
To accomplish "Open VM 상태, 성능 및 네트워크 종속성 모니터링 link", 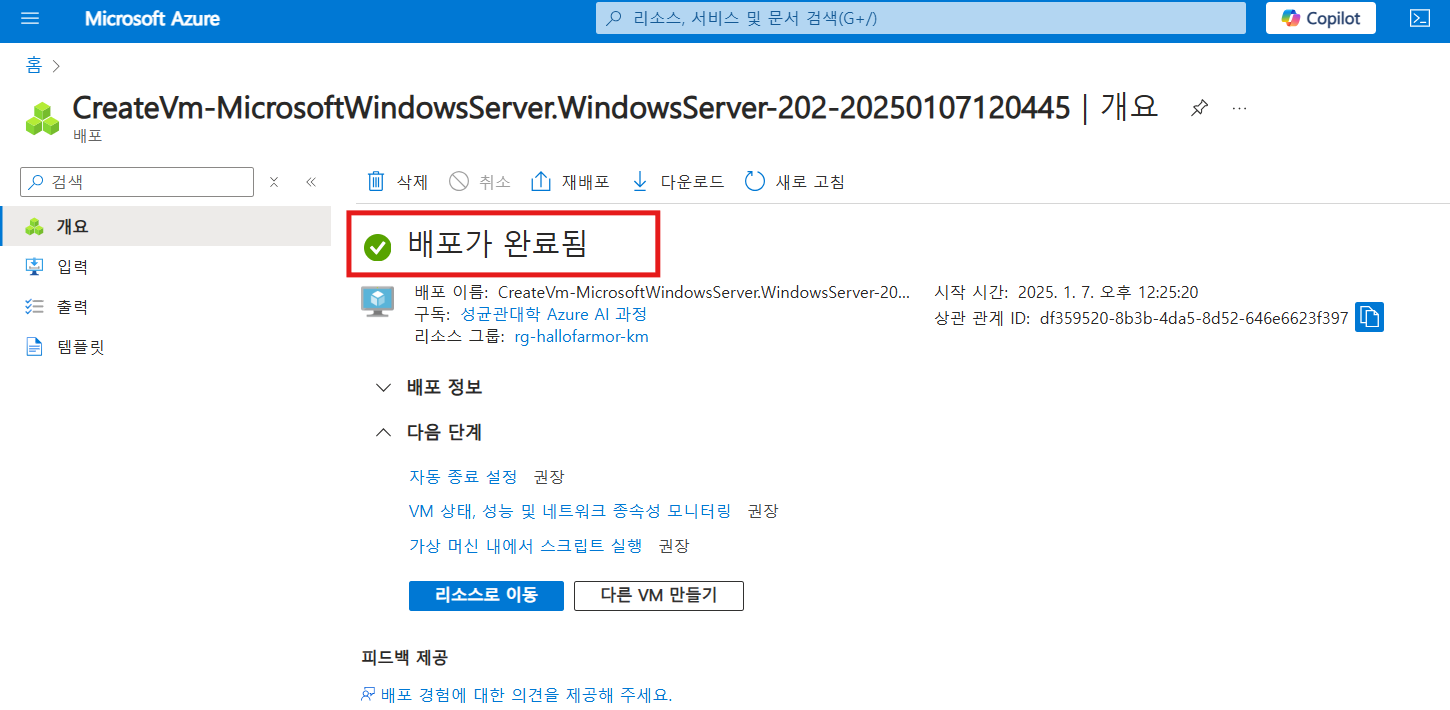I will (570, 511).
